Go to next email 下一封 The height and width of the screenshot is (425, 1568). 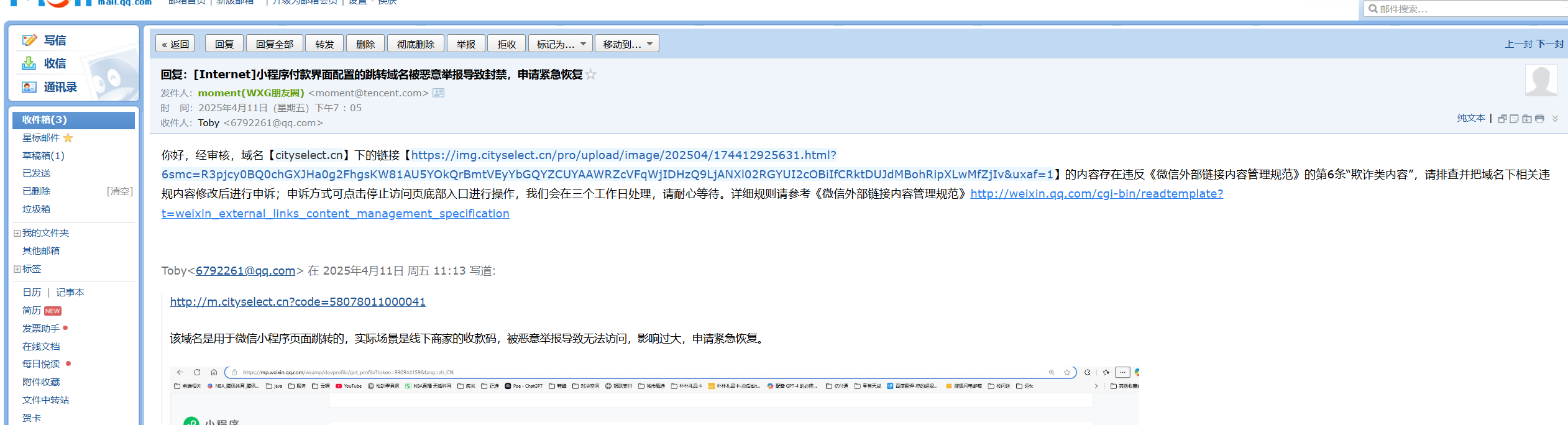1551,44
